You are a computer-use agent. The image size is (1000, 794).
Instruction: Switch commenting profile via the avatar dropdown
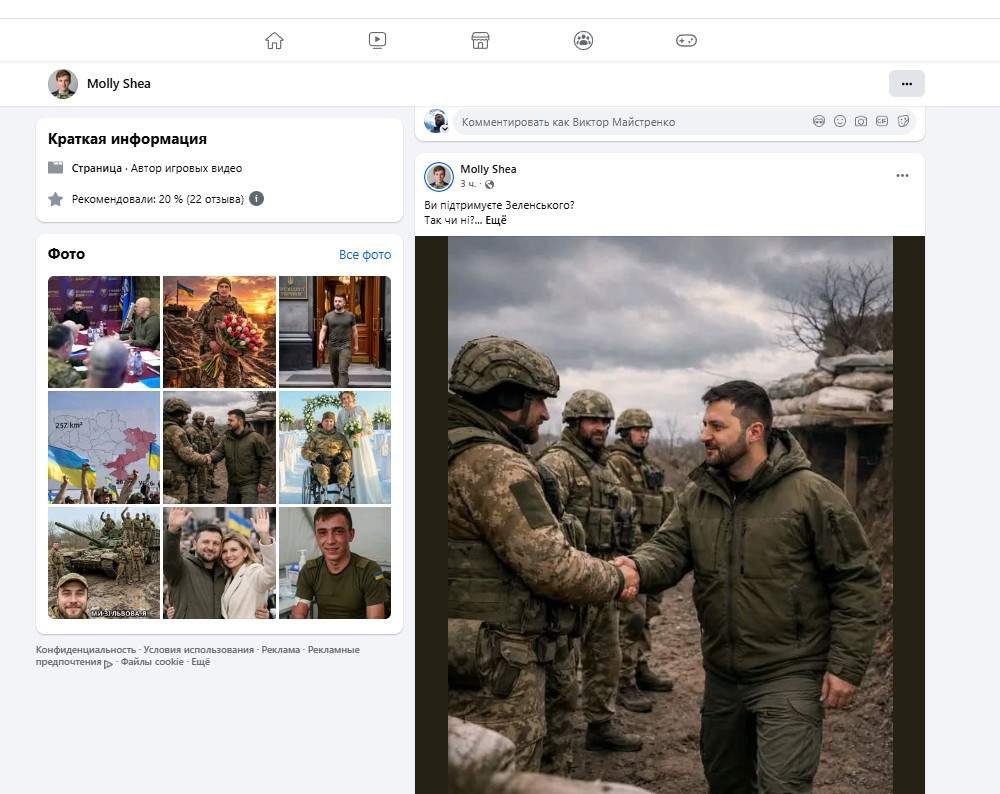click(x=436, y=122)
